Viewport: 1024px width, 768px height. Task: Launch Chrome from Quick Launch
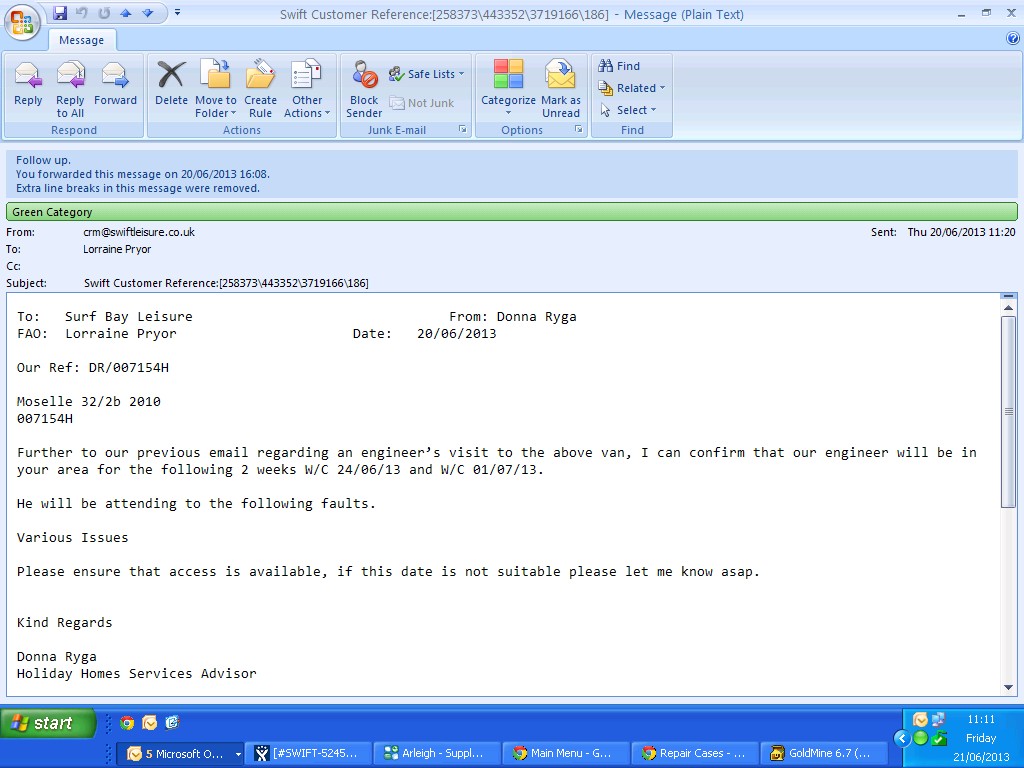127,722
